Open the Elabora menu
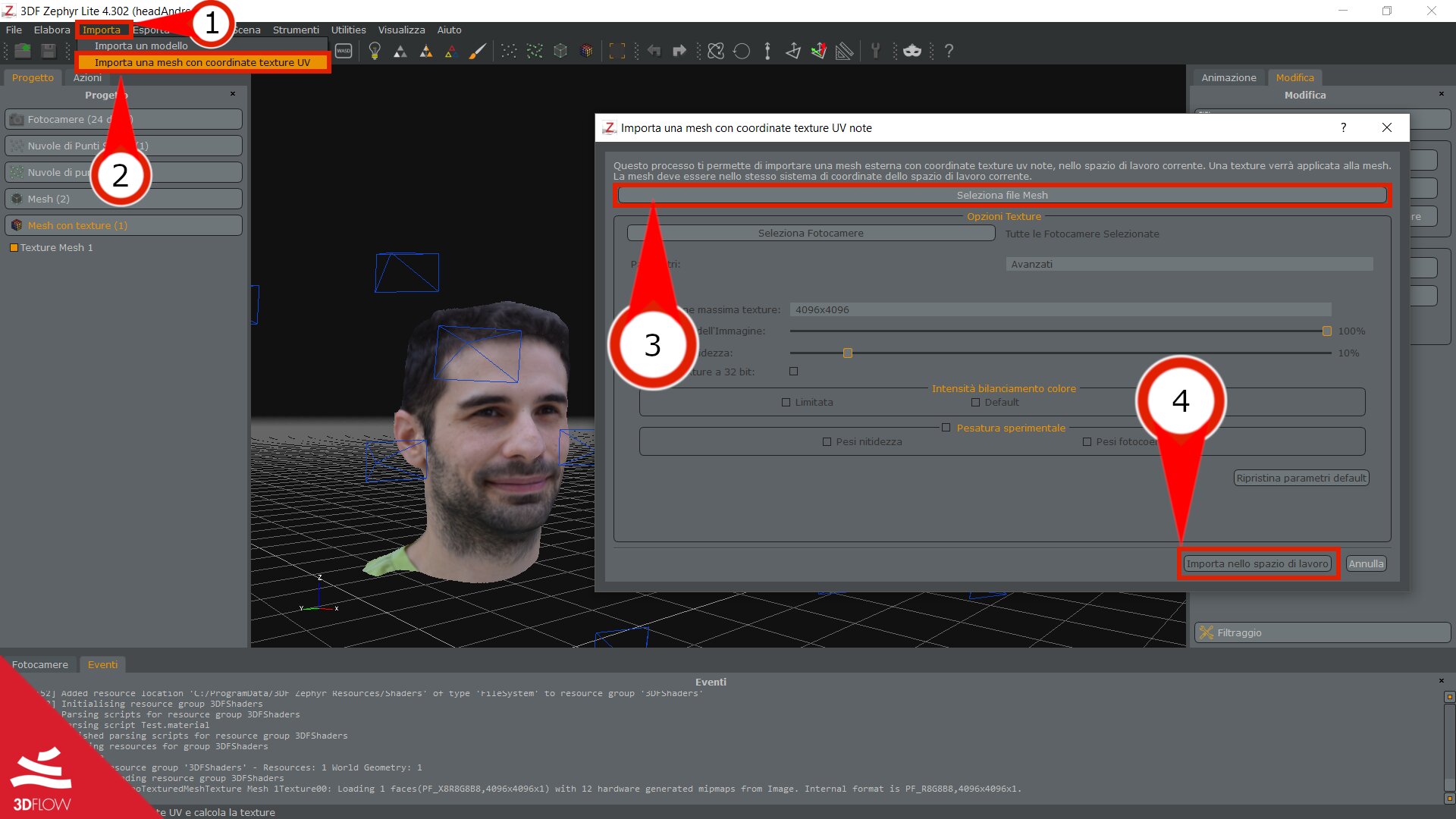1456x819 pixels. point(52,30)
